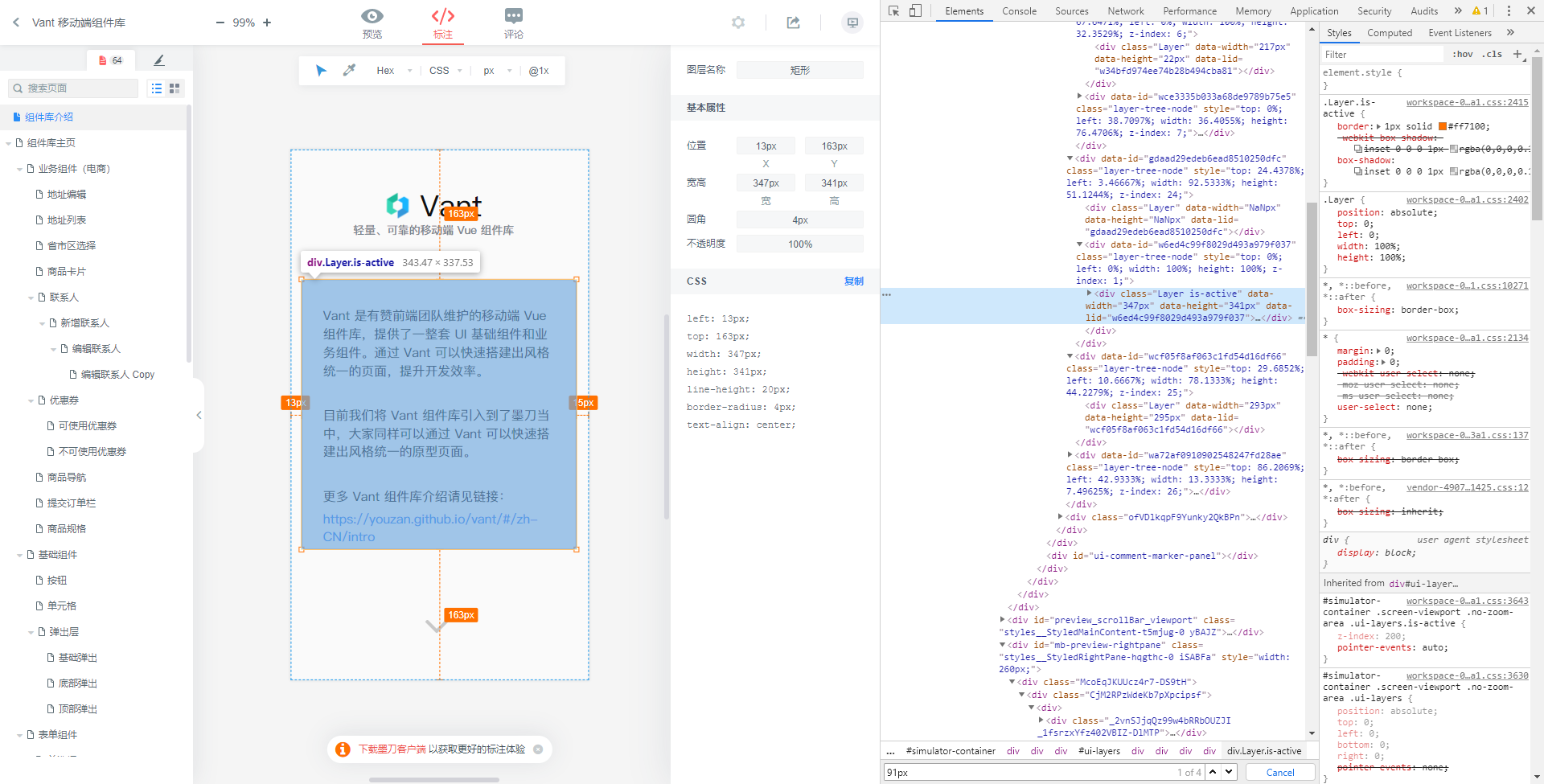Dismiss the download client notification

[x=538, y=749]
